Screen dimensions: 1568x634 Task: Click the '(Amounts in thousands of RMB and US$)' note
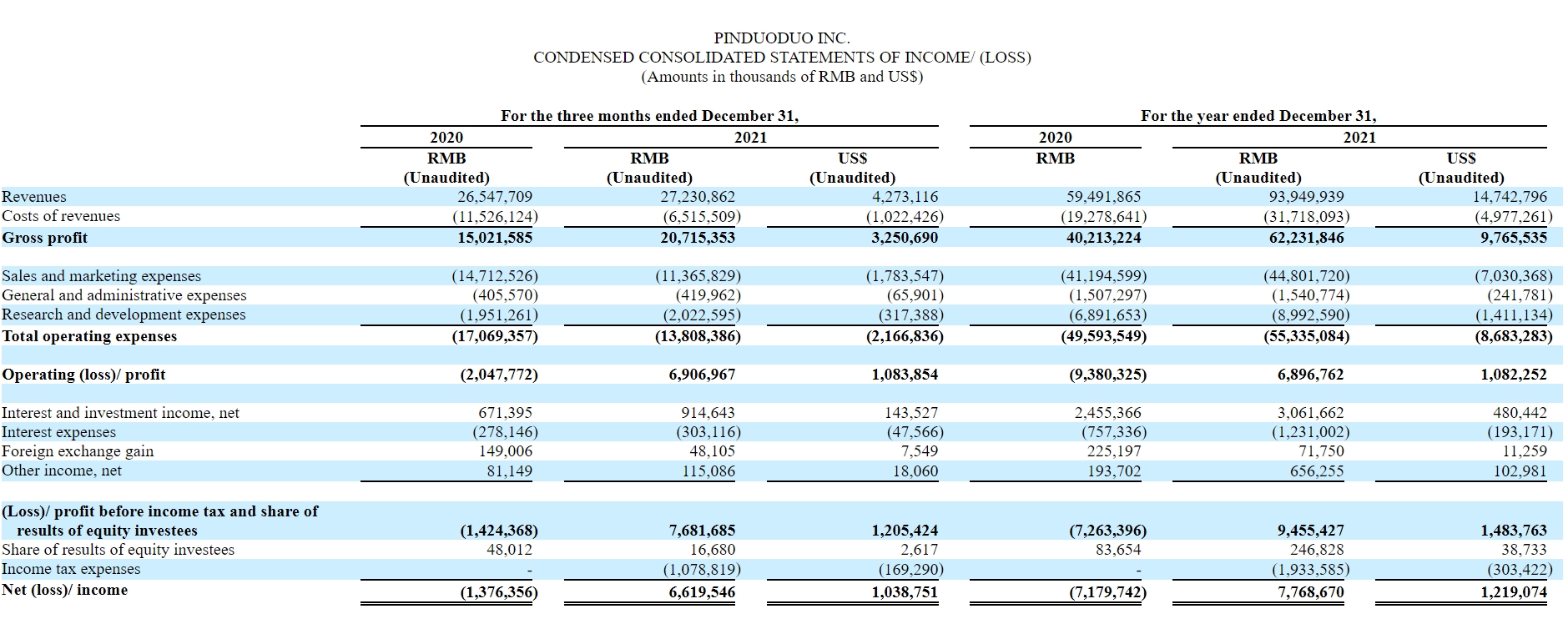[x=782, y=77]
